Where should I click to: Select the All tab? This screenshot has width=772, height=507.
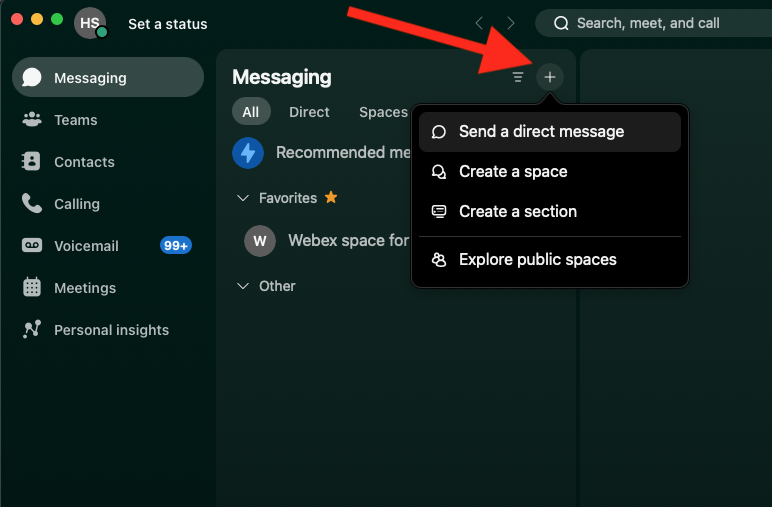250,112
